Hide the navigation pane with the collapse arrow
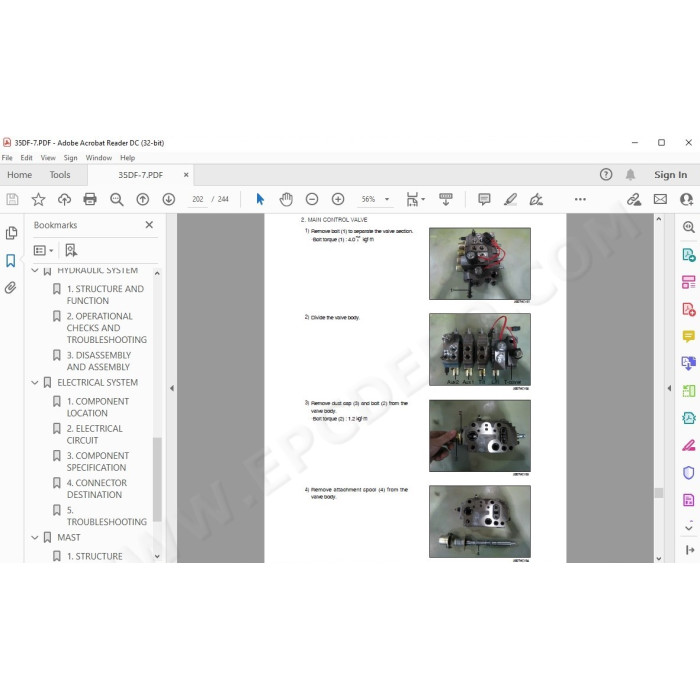The image size is (700, 700). coord(172,388)
